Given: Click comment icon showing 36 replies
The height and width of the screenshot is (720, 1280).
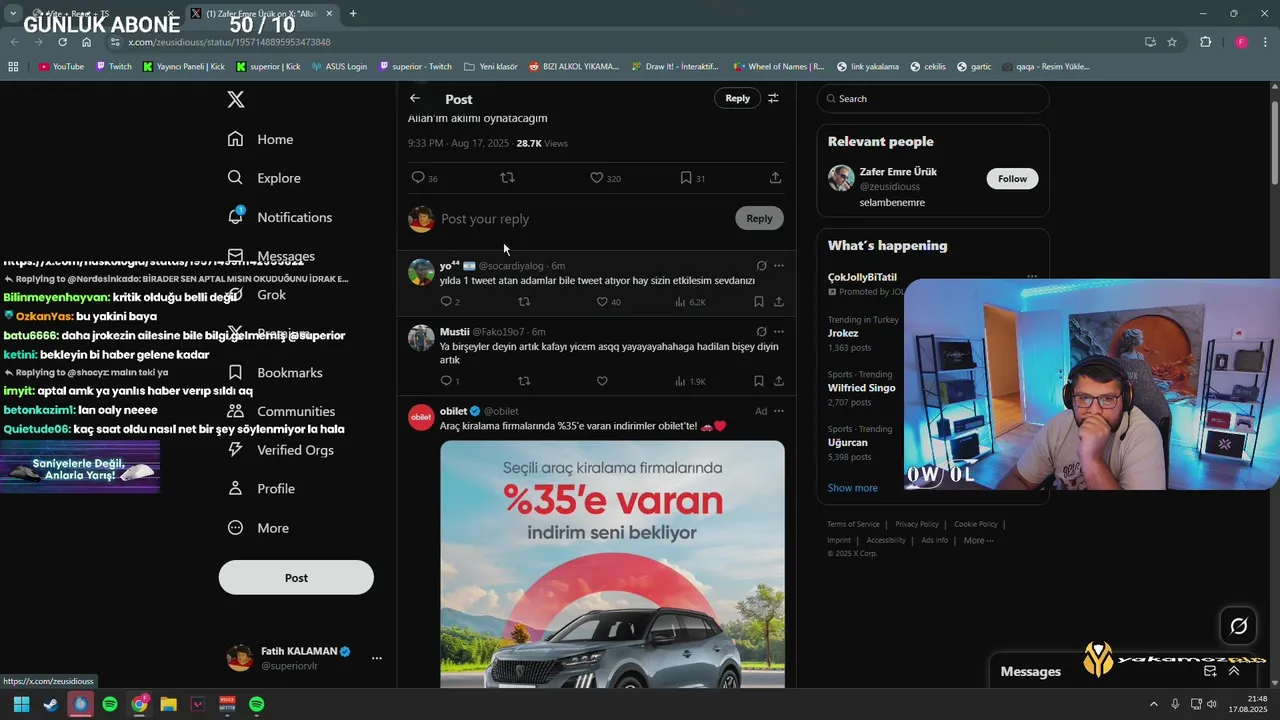Looking at the screenshot, I should point(425,178).
